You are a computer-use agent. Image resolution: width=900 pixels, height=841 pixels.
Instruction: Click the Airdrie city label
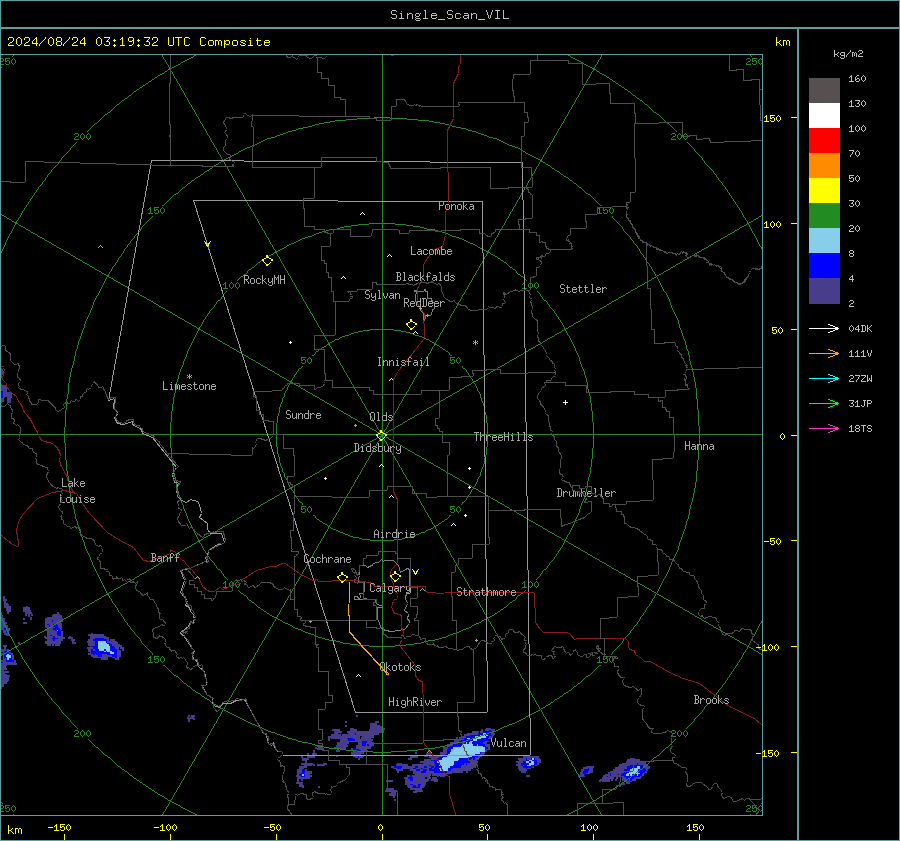394,534
